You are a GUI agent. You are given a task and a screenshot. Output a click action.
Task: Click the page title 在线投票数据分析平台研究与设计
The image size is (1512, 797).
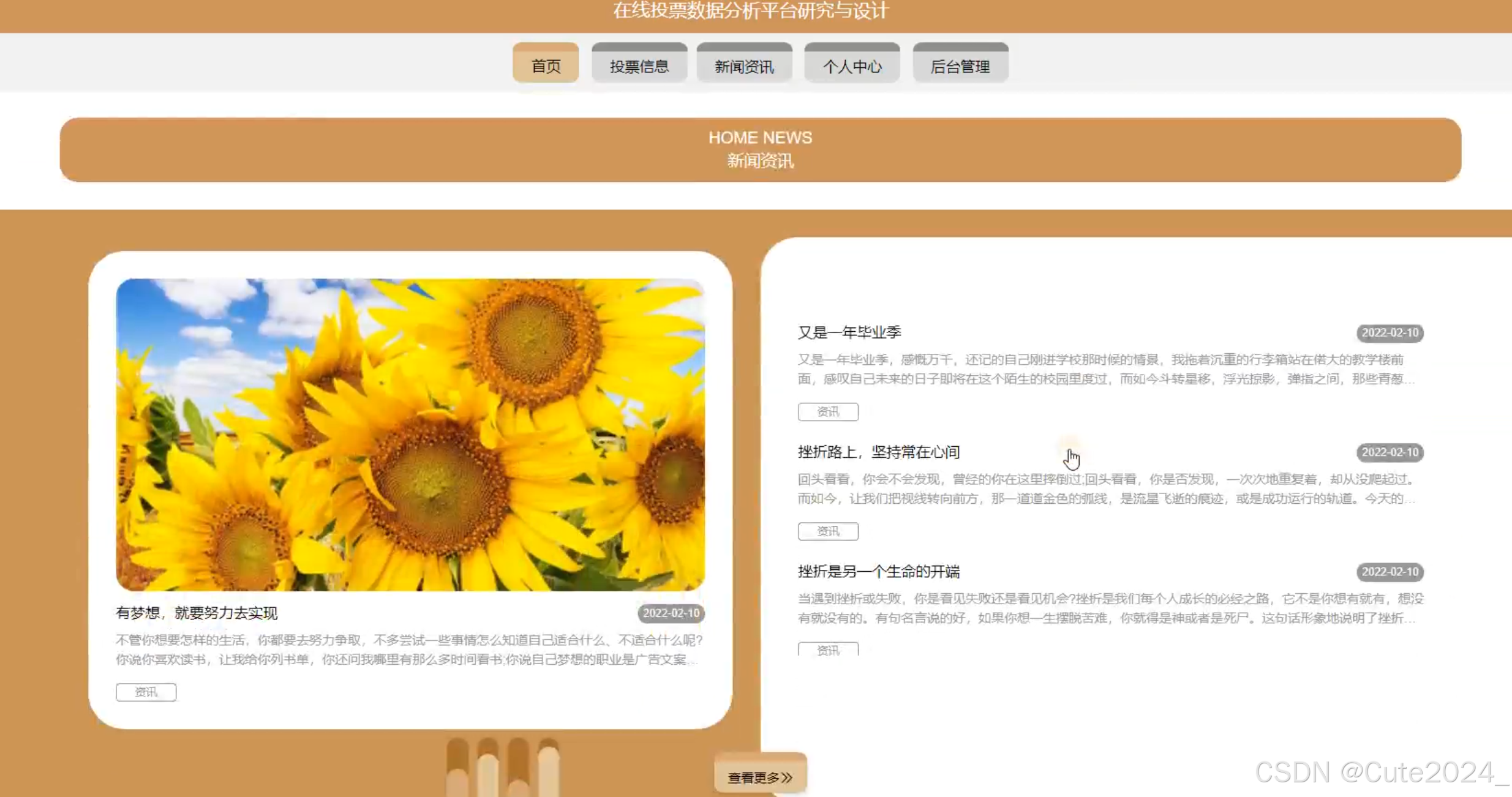tap(750, 11)
